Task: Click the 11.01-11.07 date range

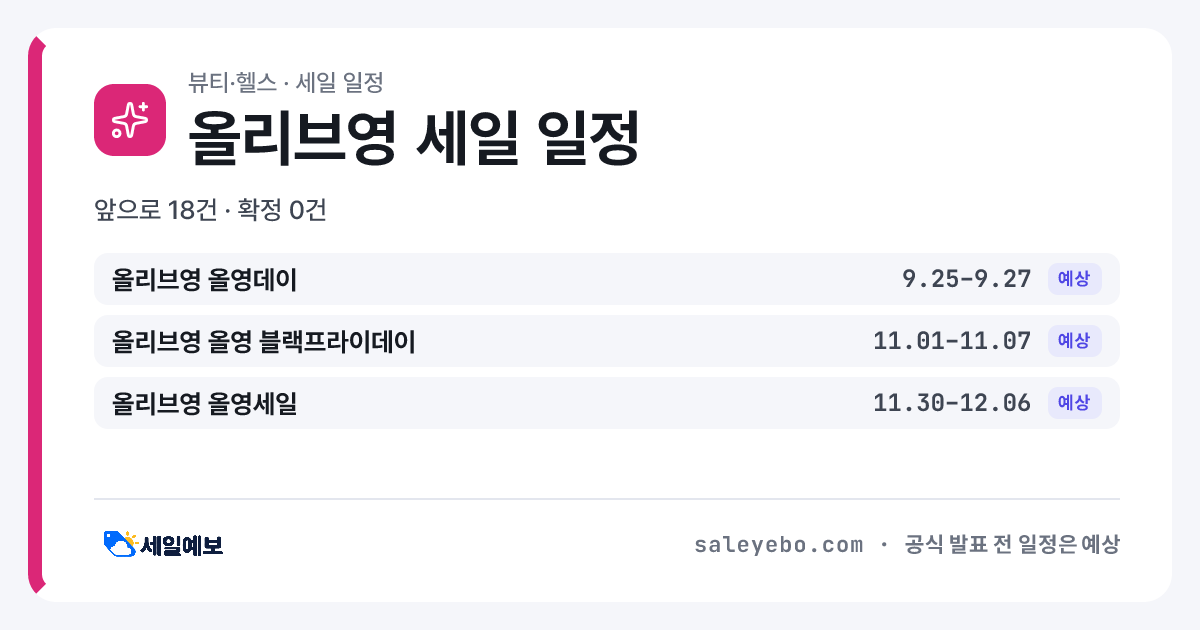Action: point(952,341)
